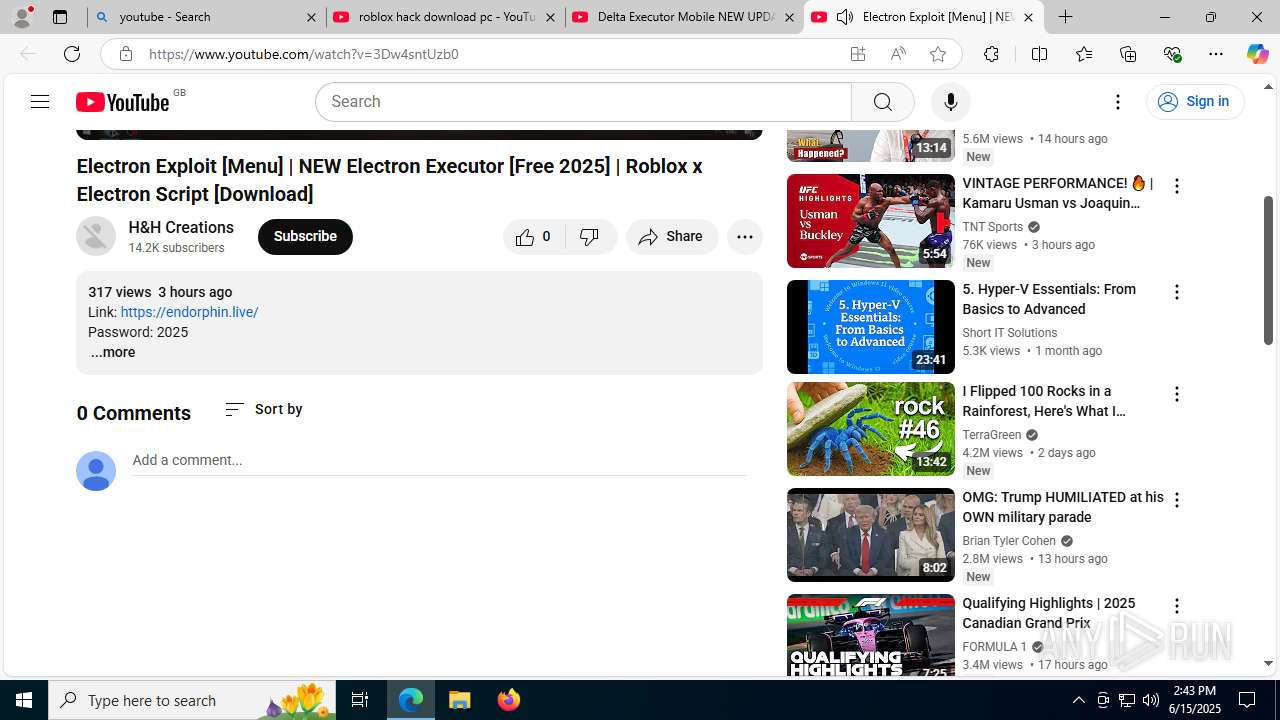Click the Sign in button

click(x=1195, y=101)
